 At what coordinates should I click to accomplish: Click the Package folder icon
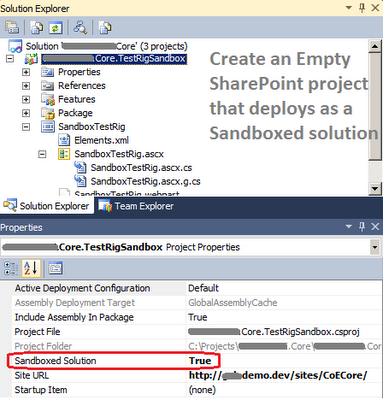coord(48,113)
